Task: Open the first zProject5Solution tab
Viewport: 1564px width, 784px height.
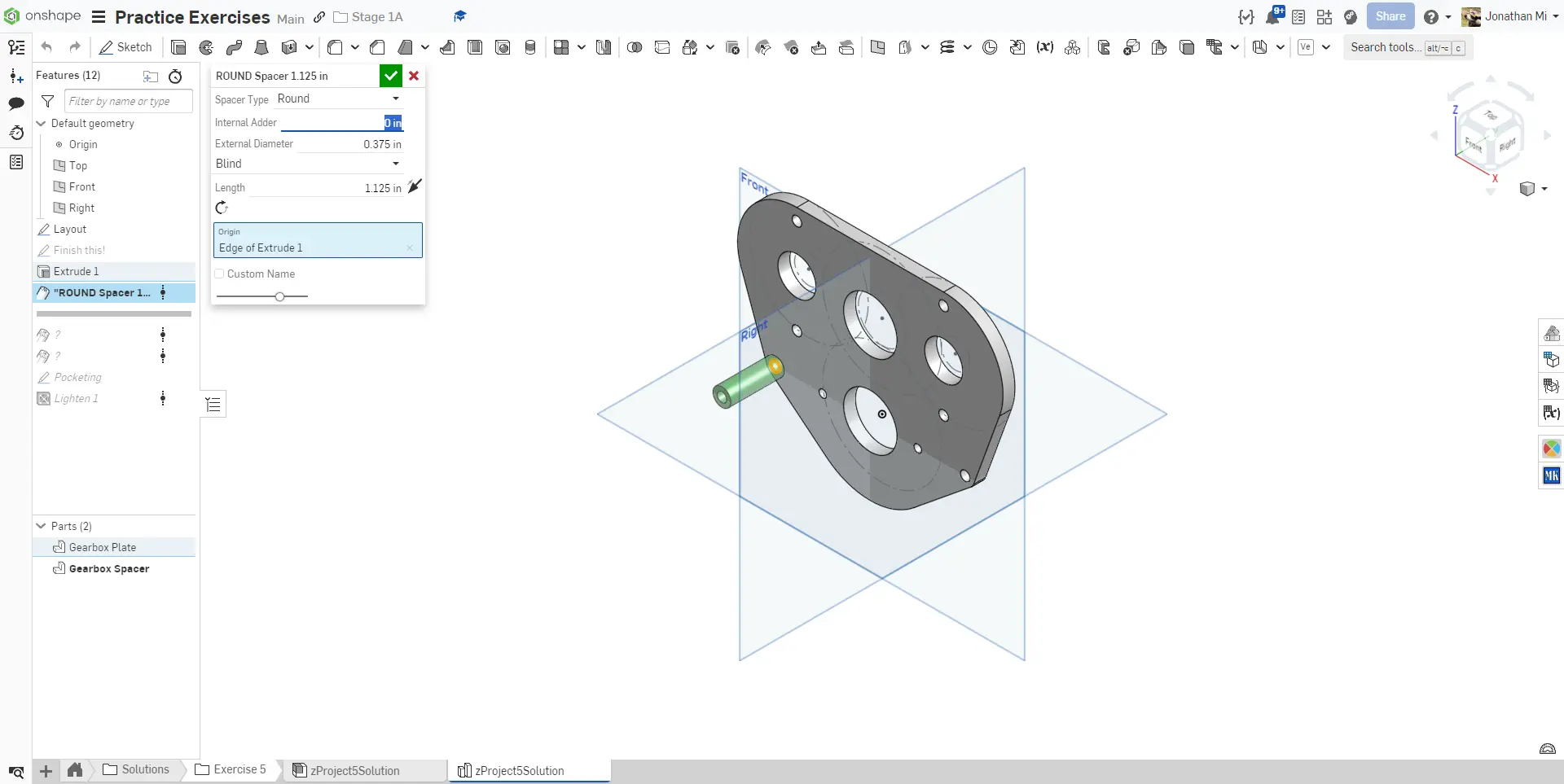Action: click(x=355, y=770)
